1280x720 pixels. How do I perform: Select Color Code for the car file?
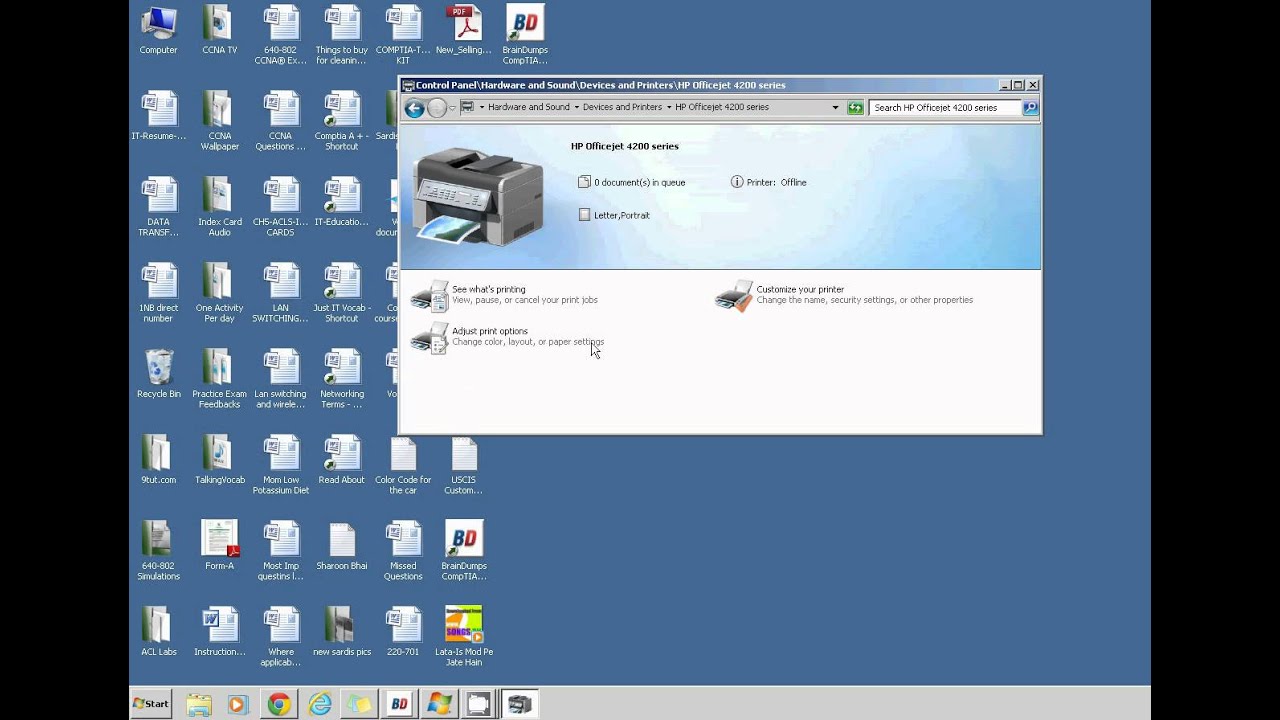[x=403, y=465]
